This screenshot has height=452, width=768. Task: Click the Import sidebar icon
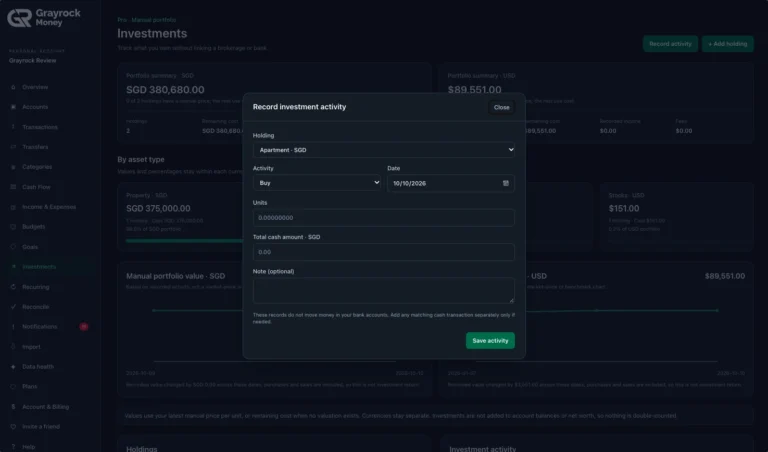point(13,347)
